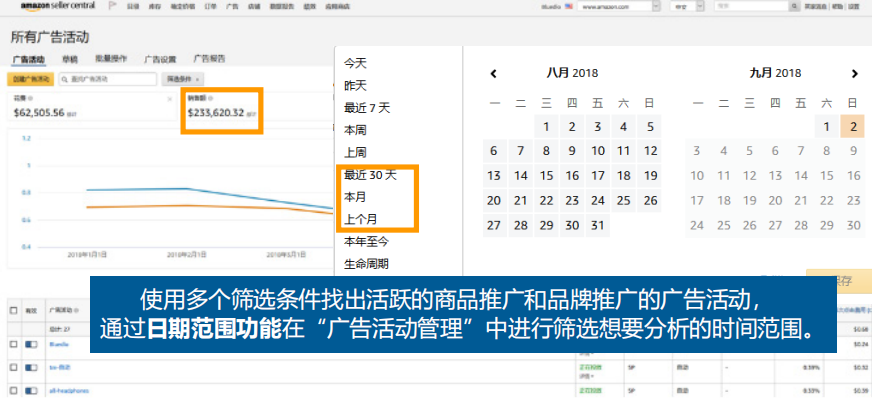Pick August 8 in the 八月 2018 calendar

[x=546, y=151]
